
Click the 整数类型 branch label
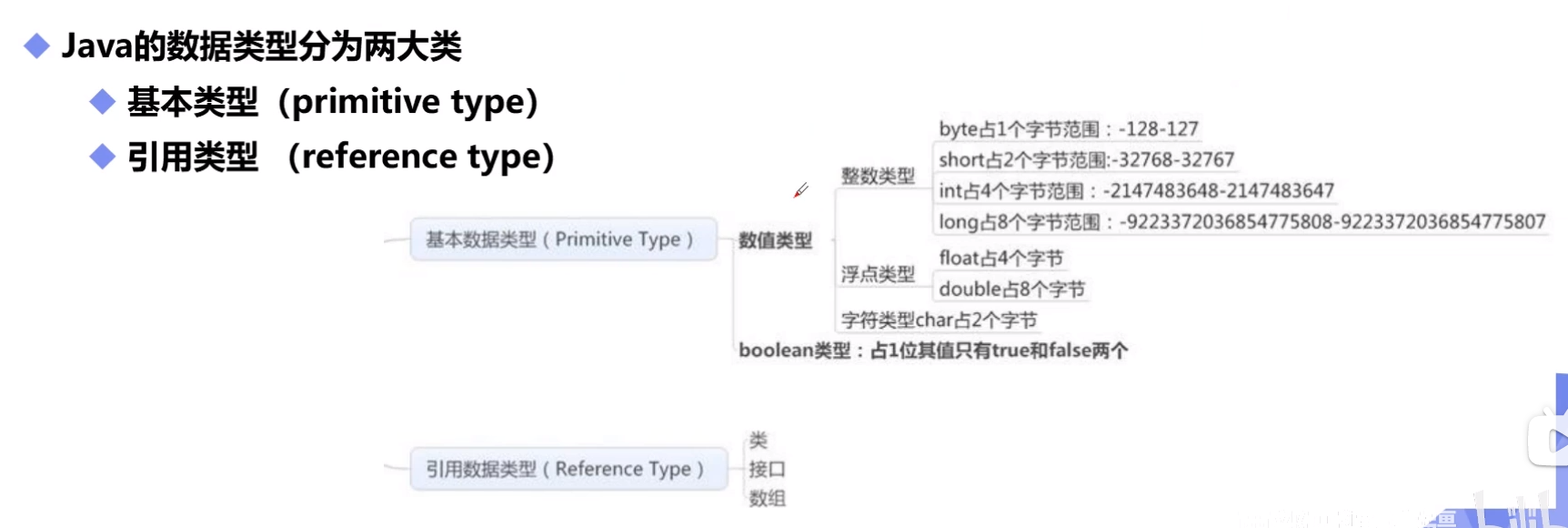[x=878, y=176]
